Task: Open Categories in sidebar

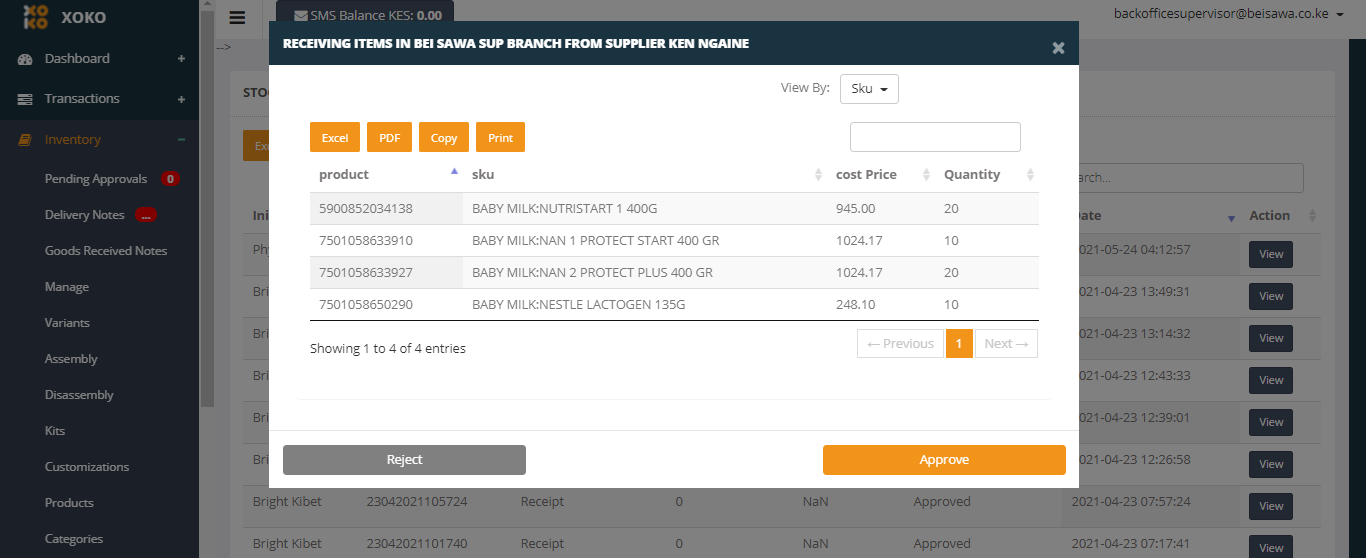Action: pos(74,539)
